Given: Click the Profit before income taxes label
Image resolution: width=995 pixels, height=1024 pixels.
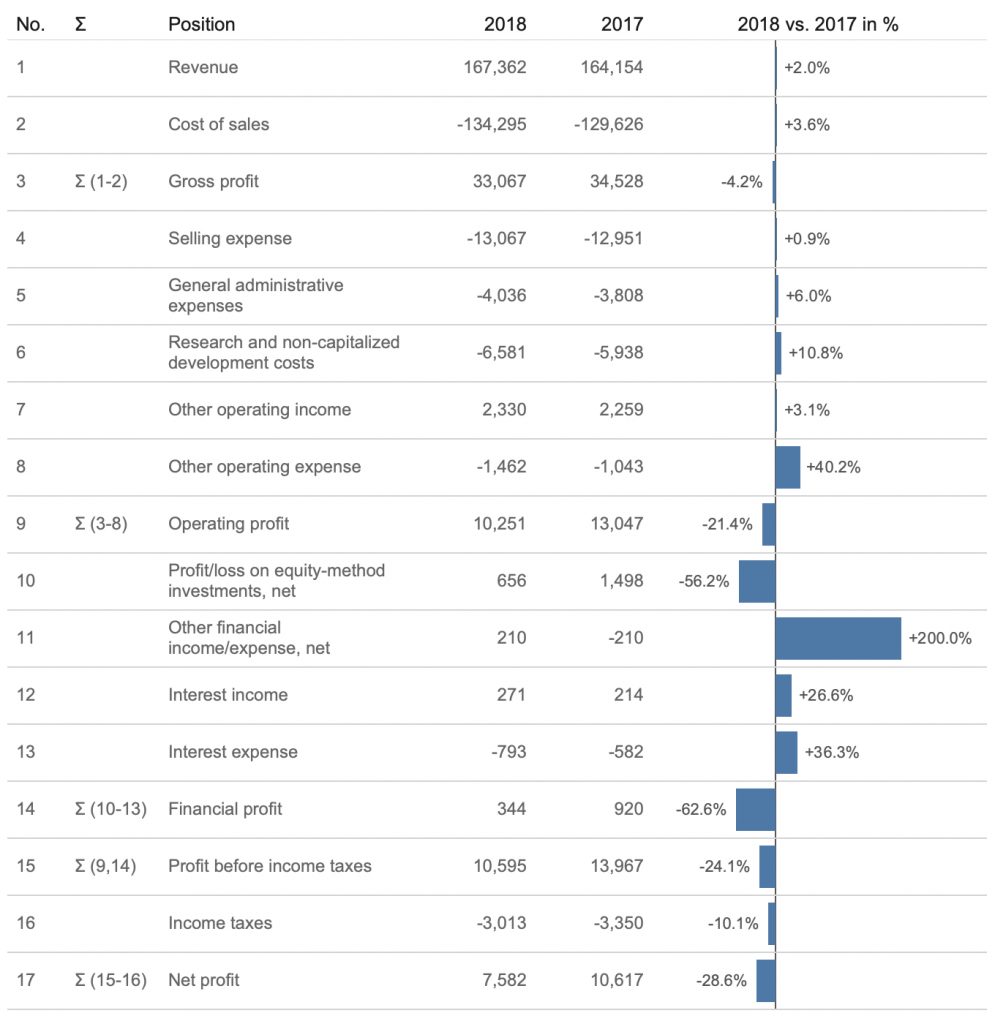Looking at the screenshot, I should click(x=270, y=866).
